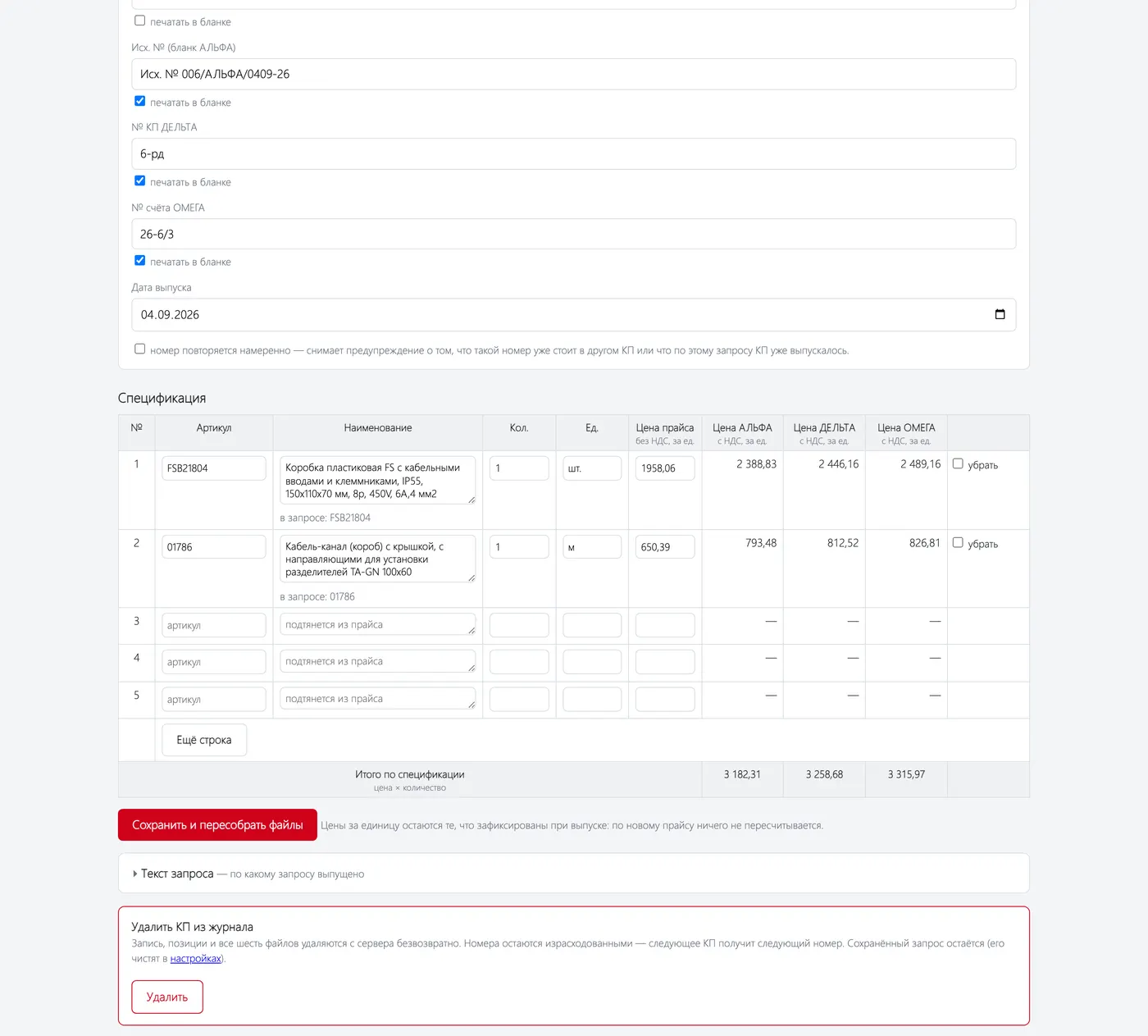Click 'Сохранить и пересобрать файлы' button
The width and height of the screenshot is (1148, 1036).
pyautogui.click(x=217, y=825)
